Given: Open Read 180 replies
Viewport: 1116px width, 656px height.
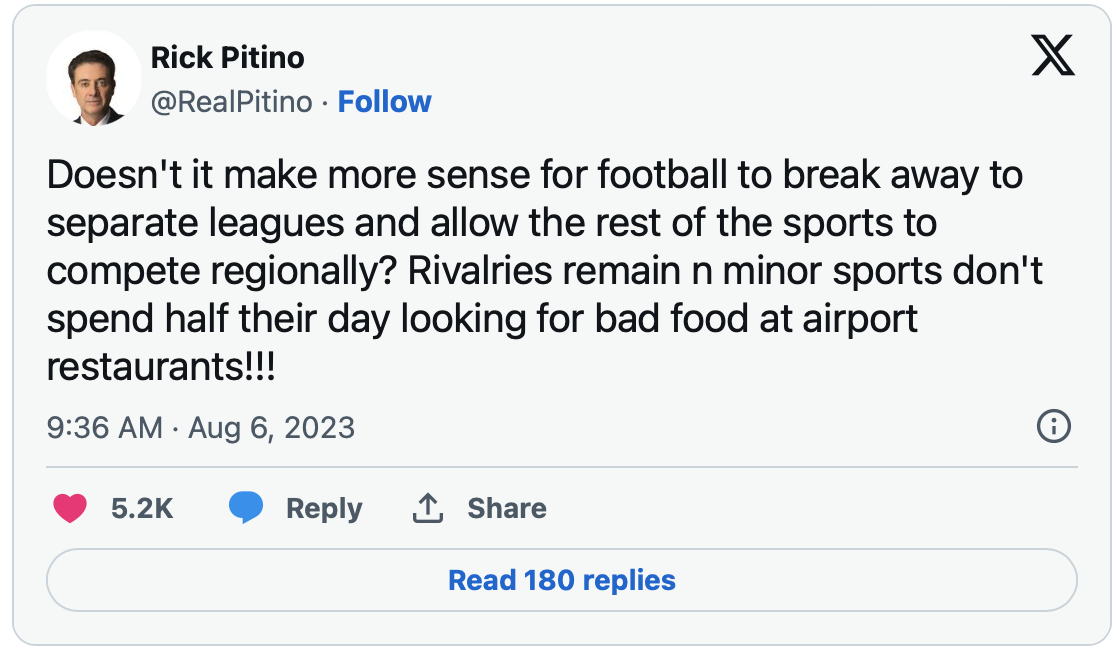Looking at the screenshot, I should (561, 580).
